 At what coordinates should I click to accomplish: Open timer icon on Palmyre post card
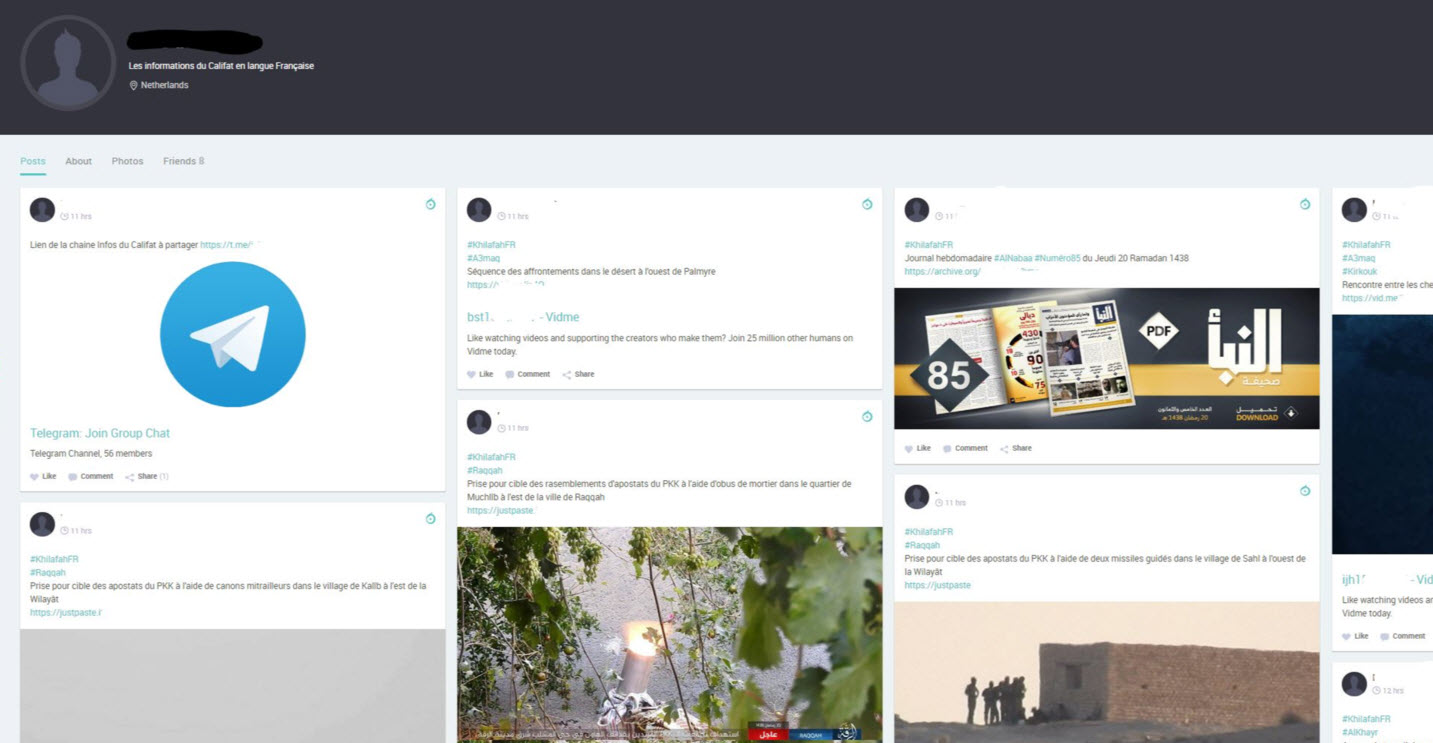[x=867, y=204]
